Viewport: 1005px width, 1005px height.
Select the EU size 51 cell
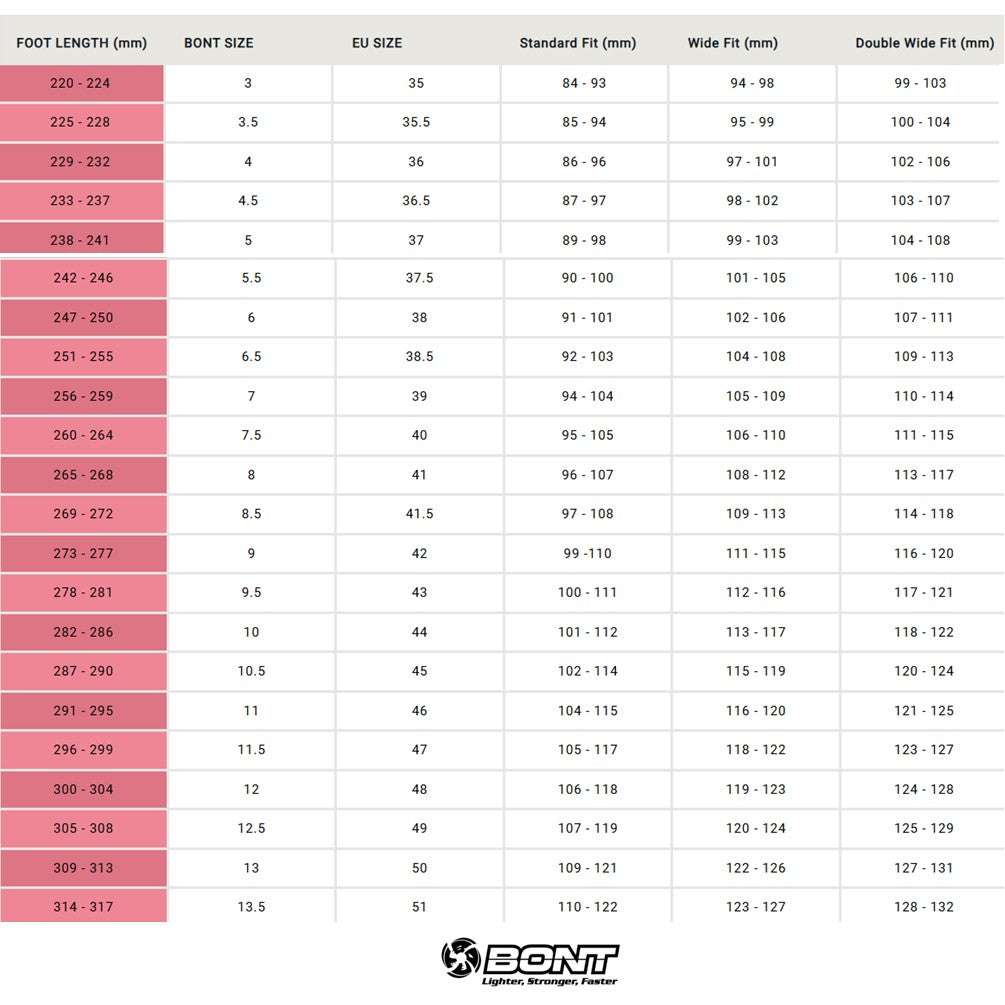(x=419, y=907)
